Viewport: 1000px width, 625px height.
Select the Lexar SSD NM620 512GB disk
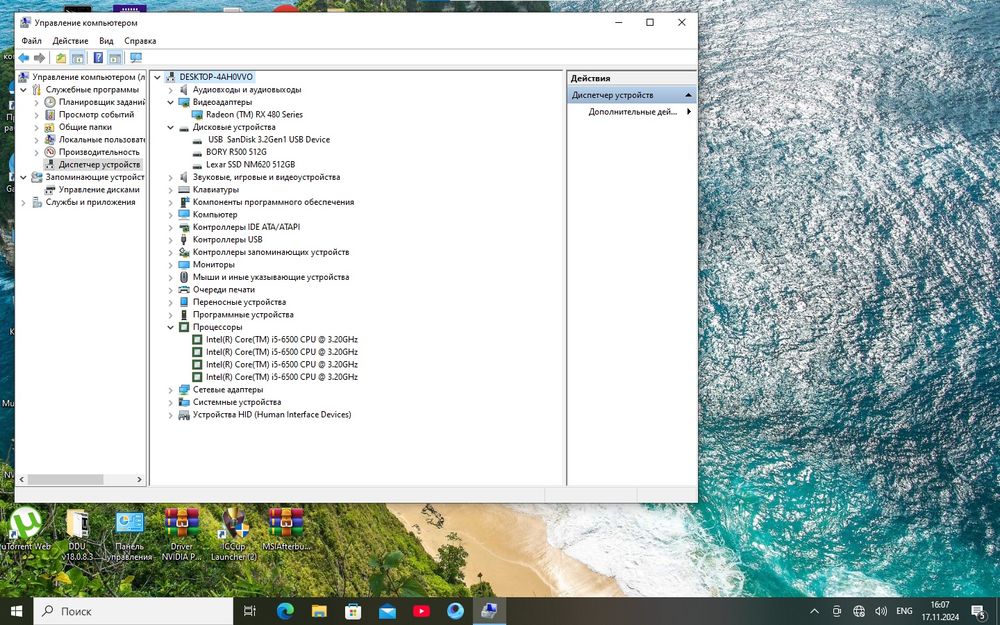pos(250,165)
